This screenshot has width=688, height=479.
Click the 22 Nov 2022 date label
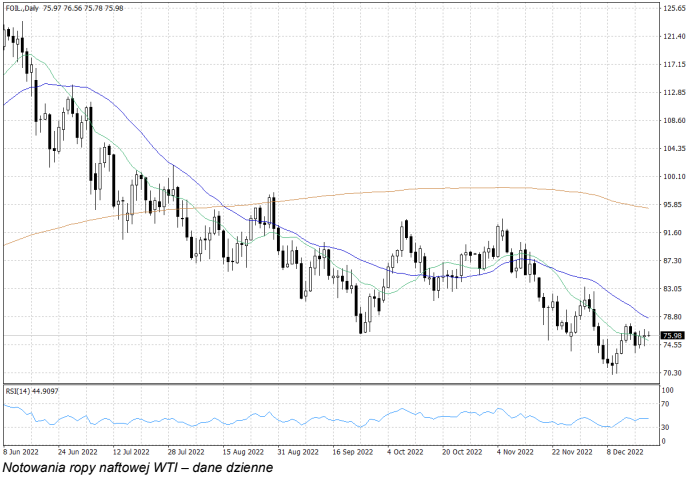tap(572, 451)
